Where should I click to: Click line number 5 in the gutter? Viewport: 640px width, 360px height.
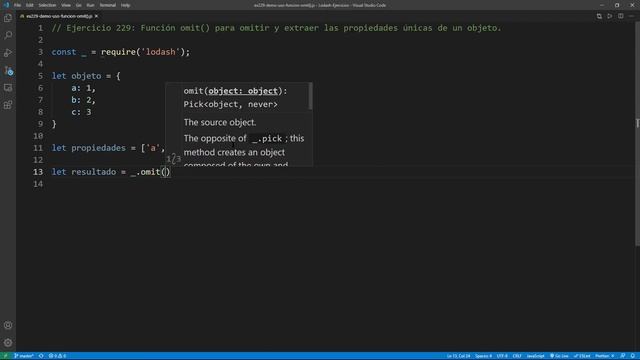[x=40, y=76]
